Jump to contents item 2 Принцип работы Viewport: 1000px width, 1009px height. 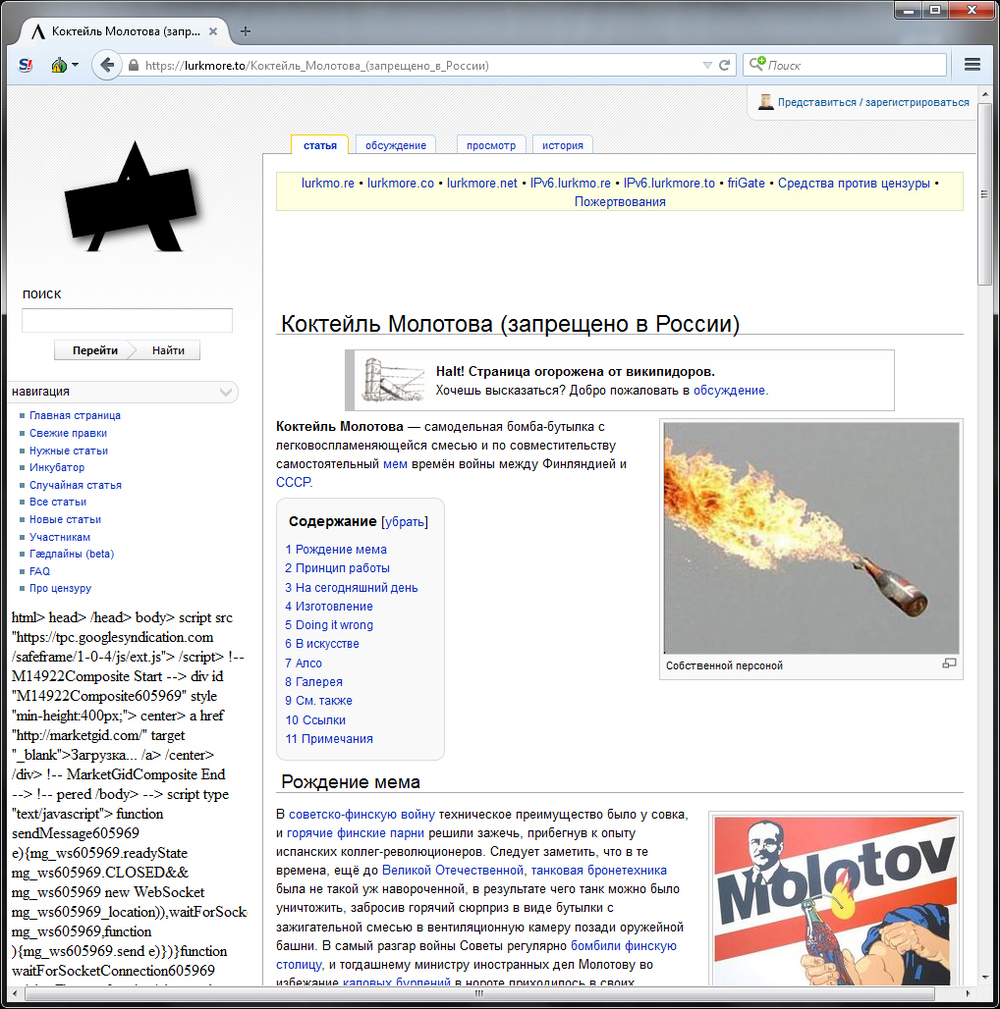coord(337,568)
